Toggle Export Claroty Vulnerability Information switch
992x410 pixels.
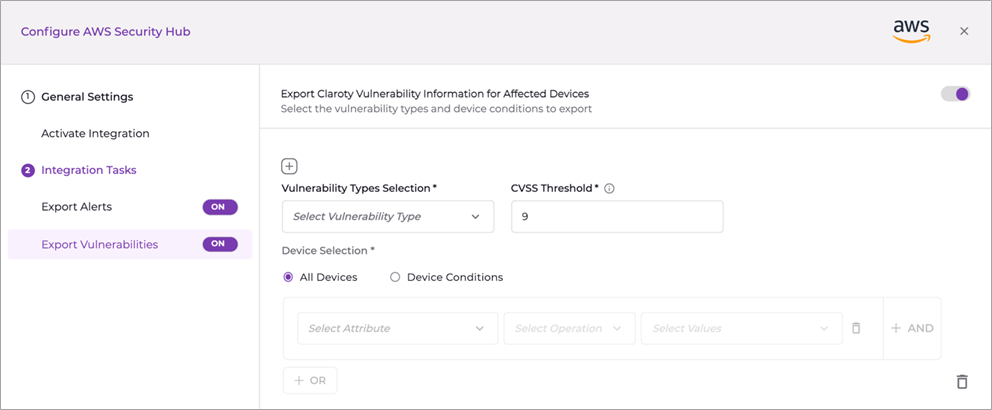point(955,94)
